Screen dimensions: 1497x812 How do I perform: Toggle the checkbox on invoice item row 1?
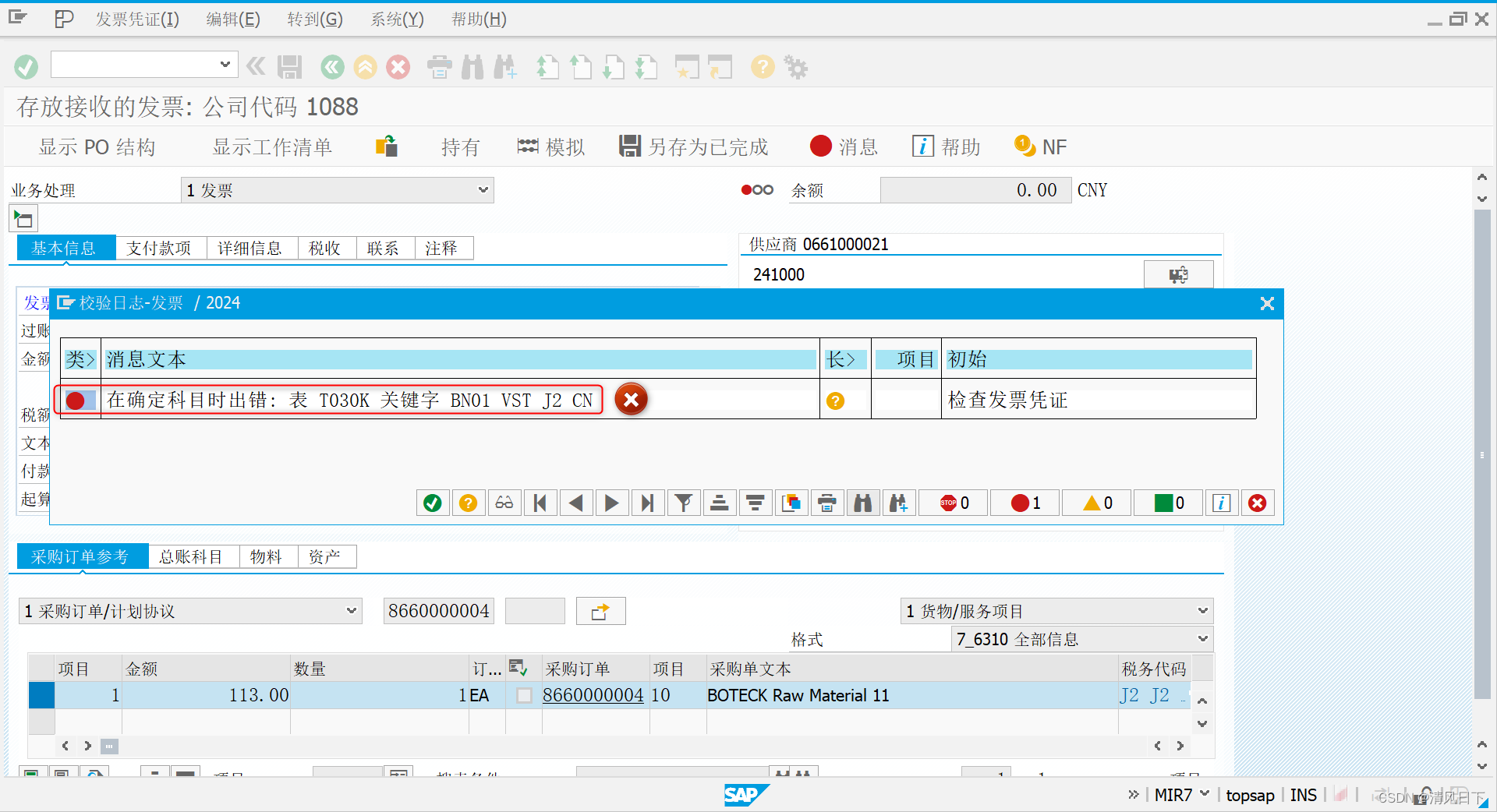point(523,696)
